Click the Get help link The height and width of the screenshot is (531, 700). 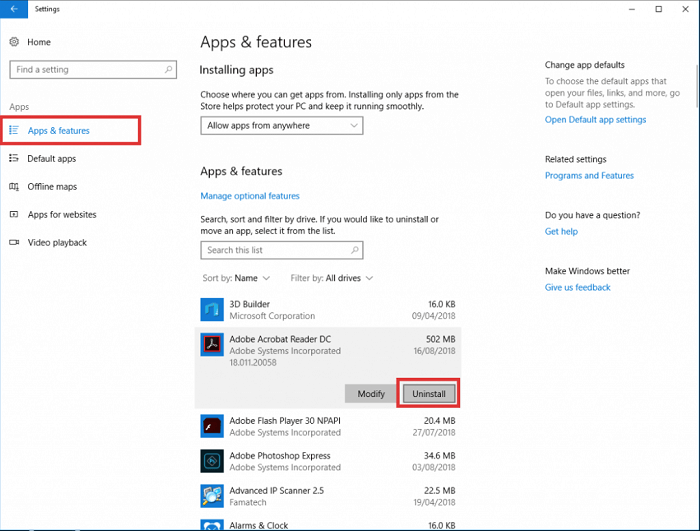561,231
